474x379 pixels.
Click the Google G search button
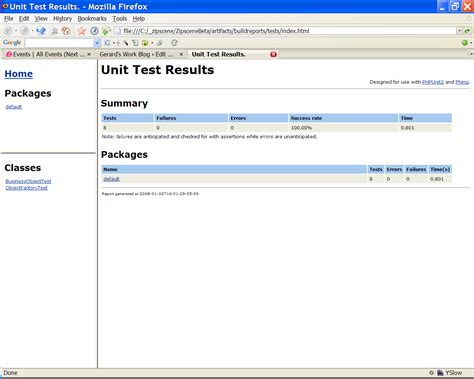[107, 43]
